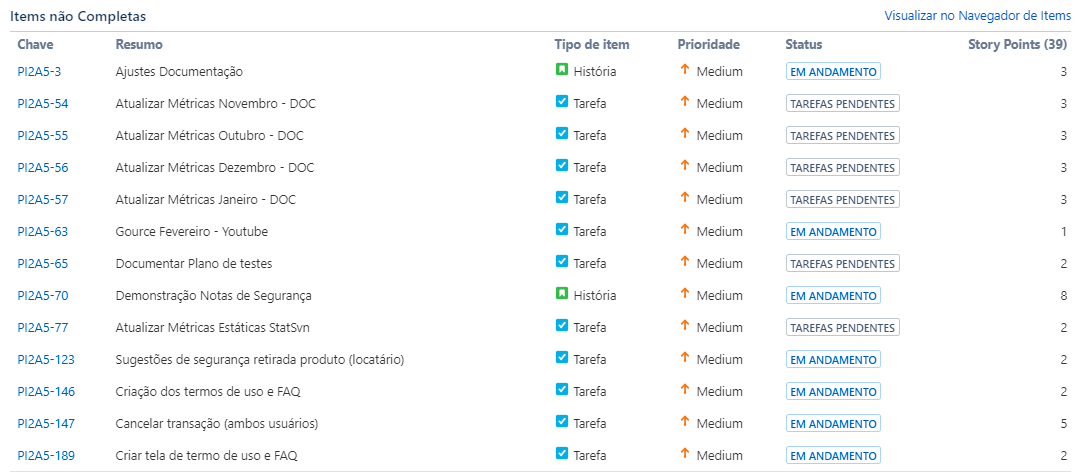Click the Tarefa icon beside Documentar Plano de testes

pos(562,262)
